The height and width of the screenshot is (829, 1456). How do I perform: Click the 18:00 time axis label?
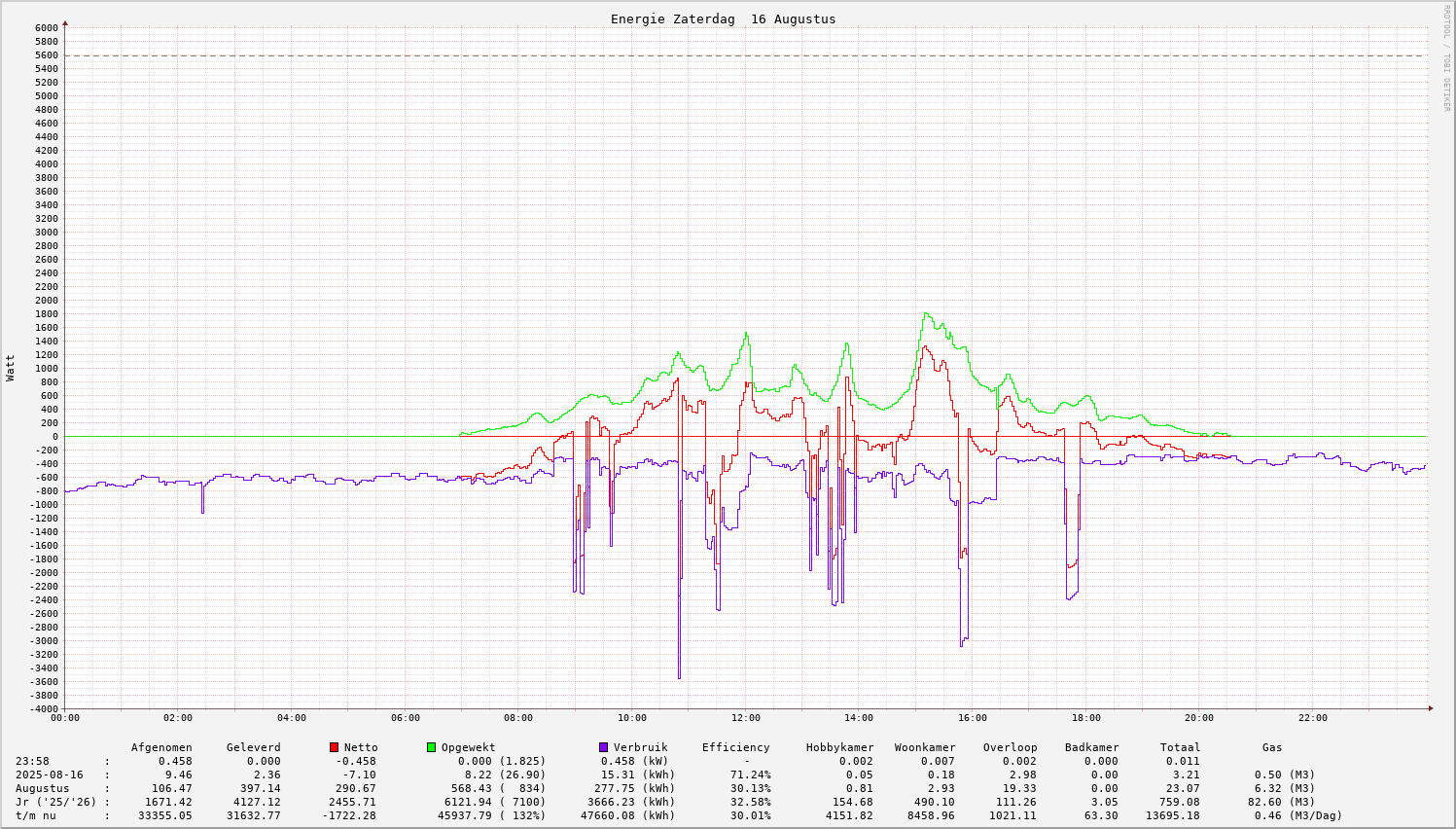pyautogui.click(x=1085, y=718)
